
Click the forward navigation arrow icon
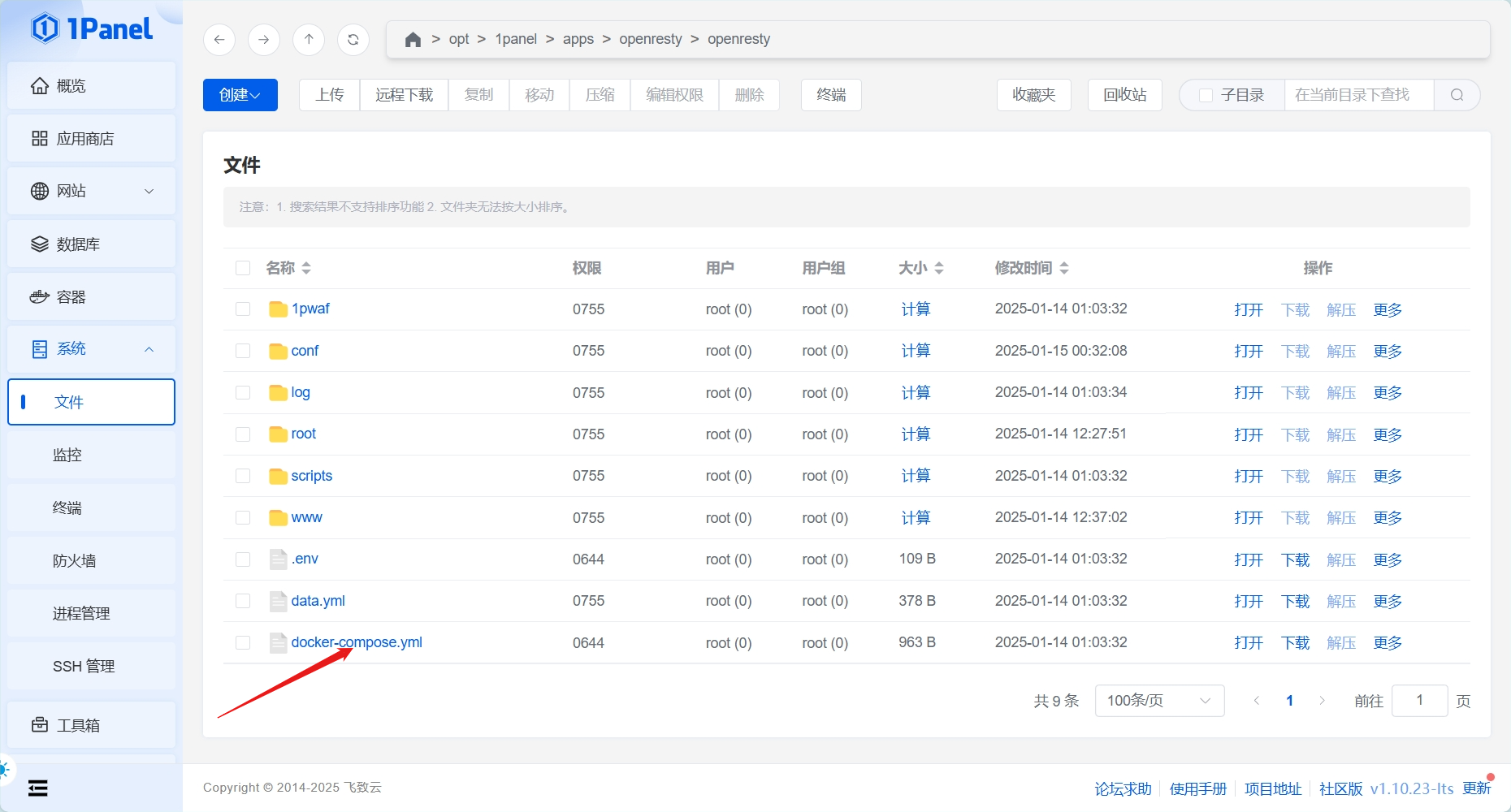click(x=264, y=39)
